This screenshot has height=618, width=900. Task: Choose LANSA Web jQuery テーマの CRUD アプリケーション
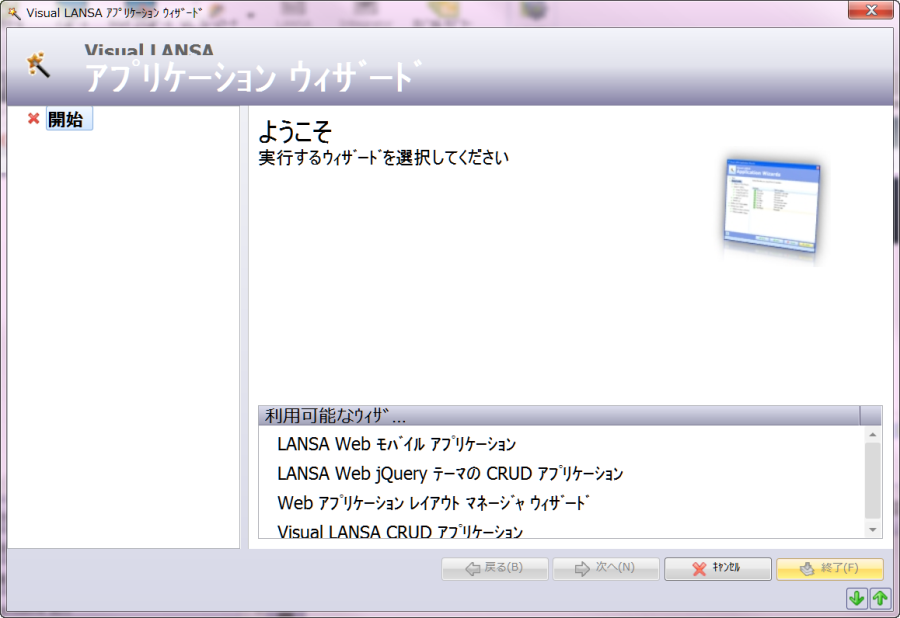450,473
